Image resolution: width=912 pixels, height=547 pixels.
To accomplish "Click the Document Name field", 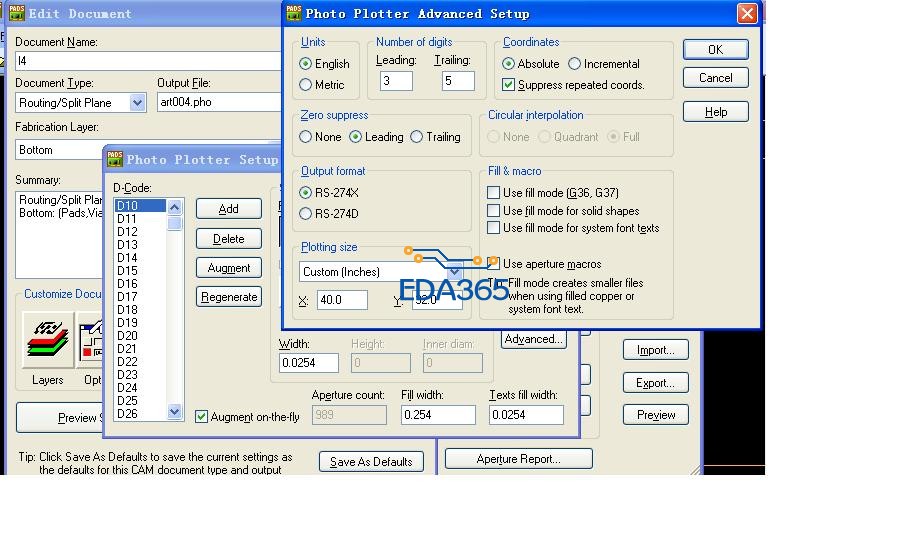I will (148, 61).
